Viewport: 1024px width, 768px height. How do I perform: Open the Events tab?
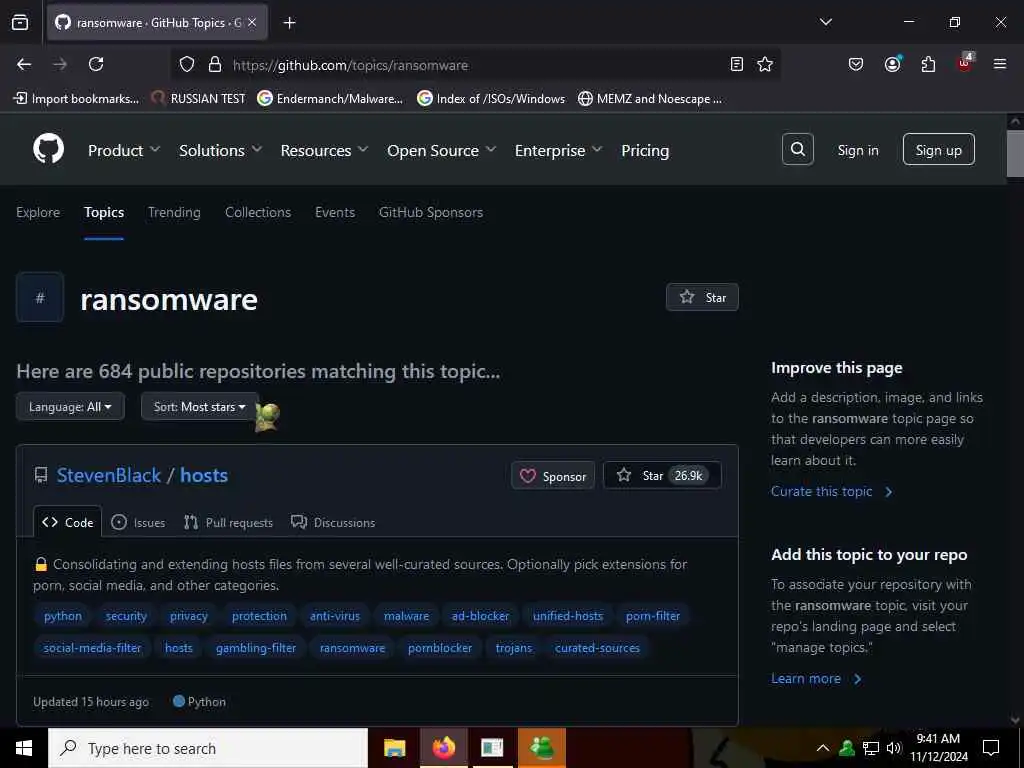335,212
